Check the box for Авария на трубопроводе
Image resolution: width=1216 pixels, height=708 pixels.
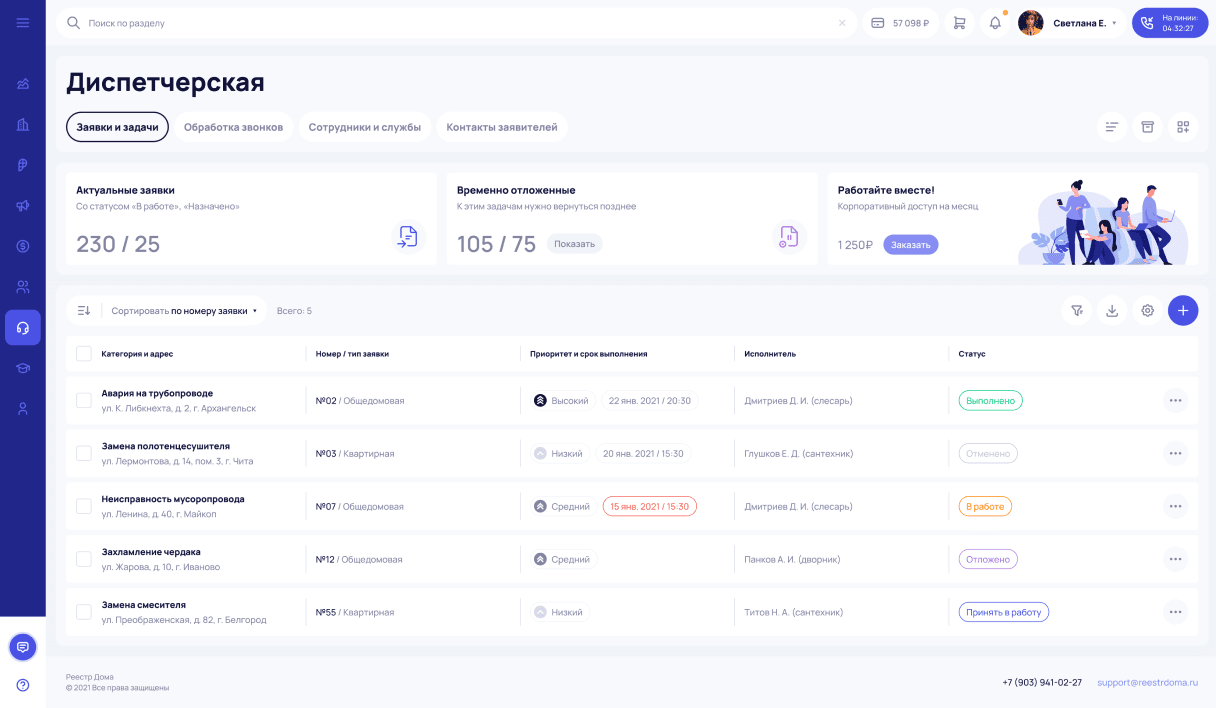[x=84, y=401]
